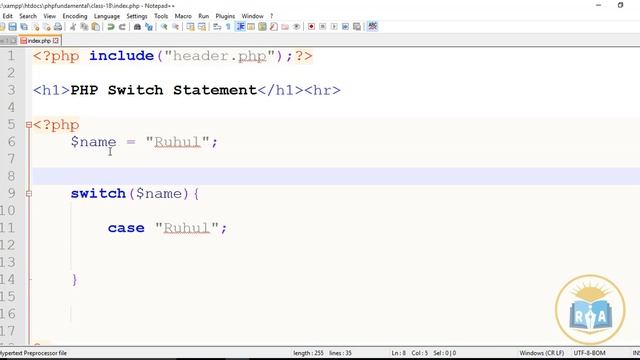Toggle the Word Wrap toolbar icon
Screen dimensions: 640x360
(x=217, y=27)
